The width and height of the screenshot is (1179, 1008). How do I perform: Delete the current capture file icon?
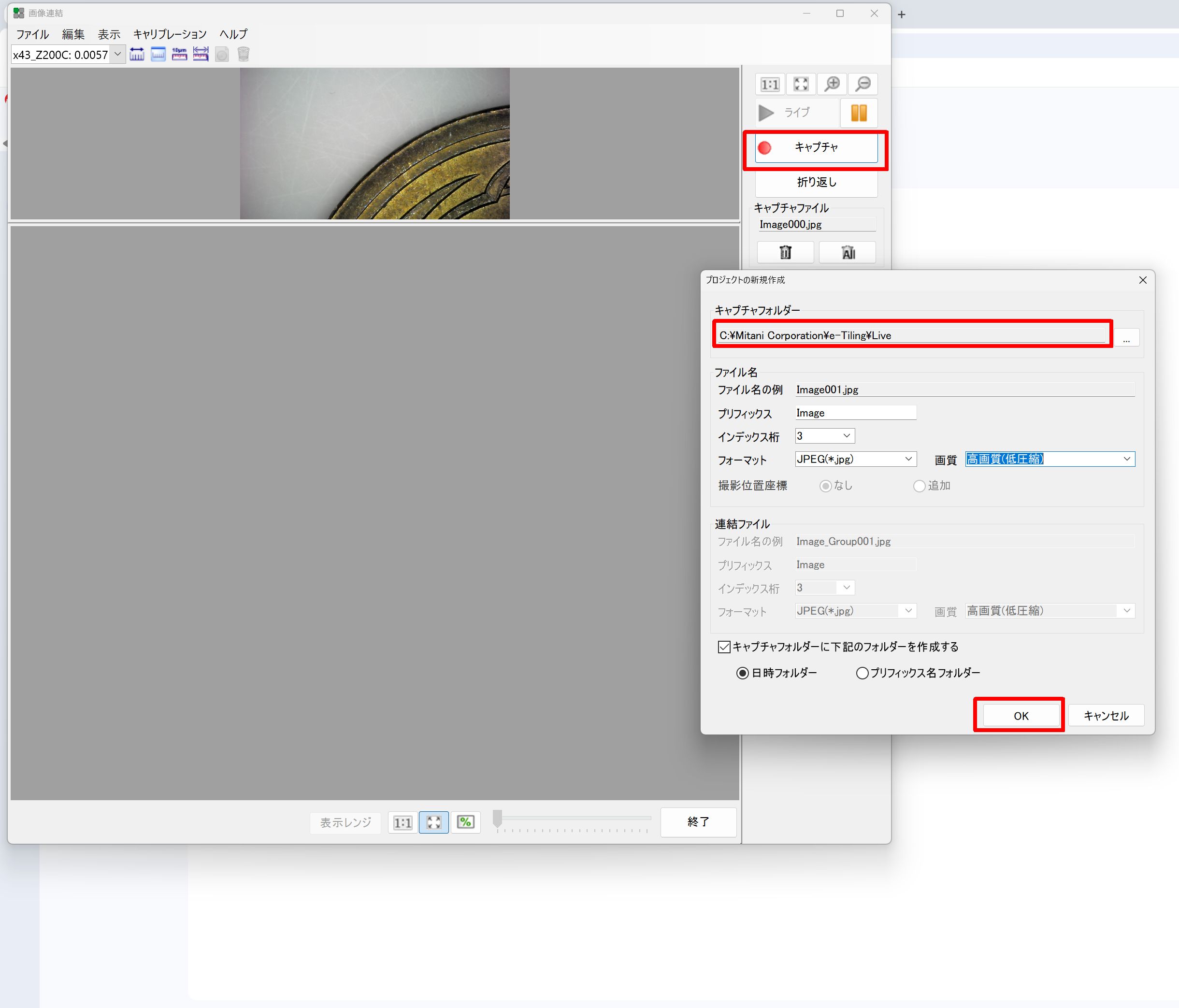(785, 252)
